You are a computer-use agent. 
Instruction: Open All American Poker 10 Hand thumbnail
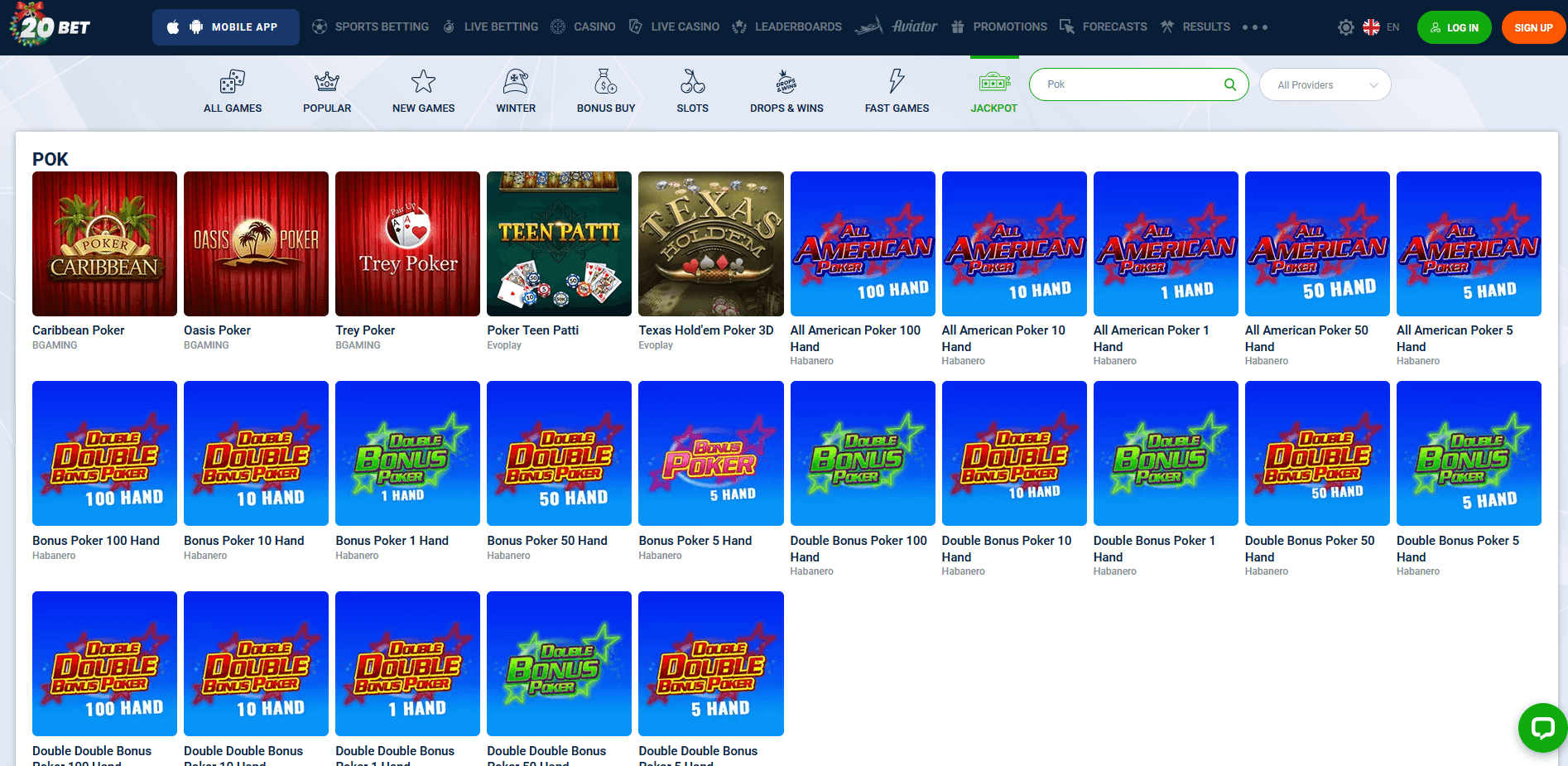click(x=1014, y=243)
